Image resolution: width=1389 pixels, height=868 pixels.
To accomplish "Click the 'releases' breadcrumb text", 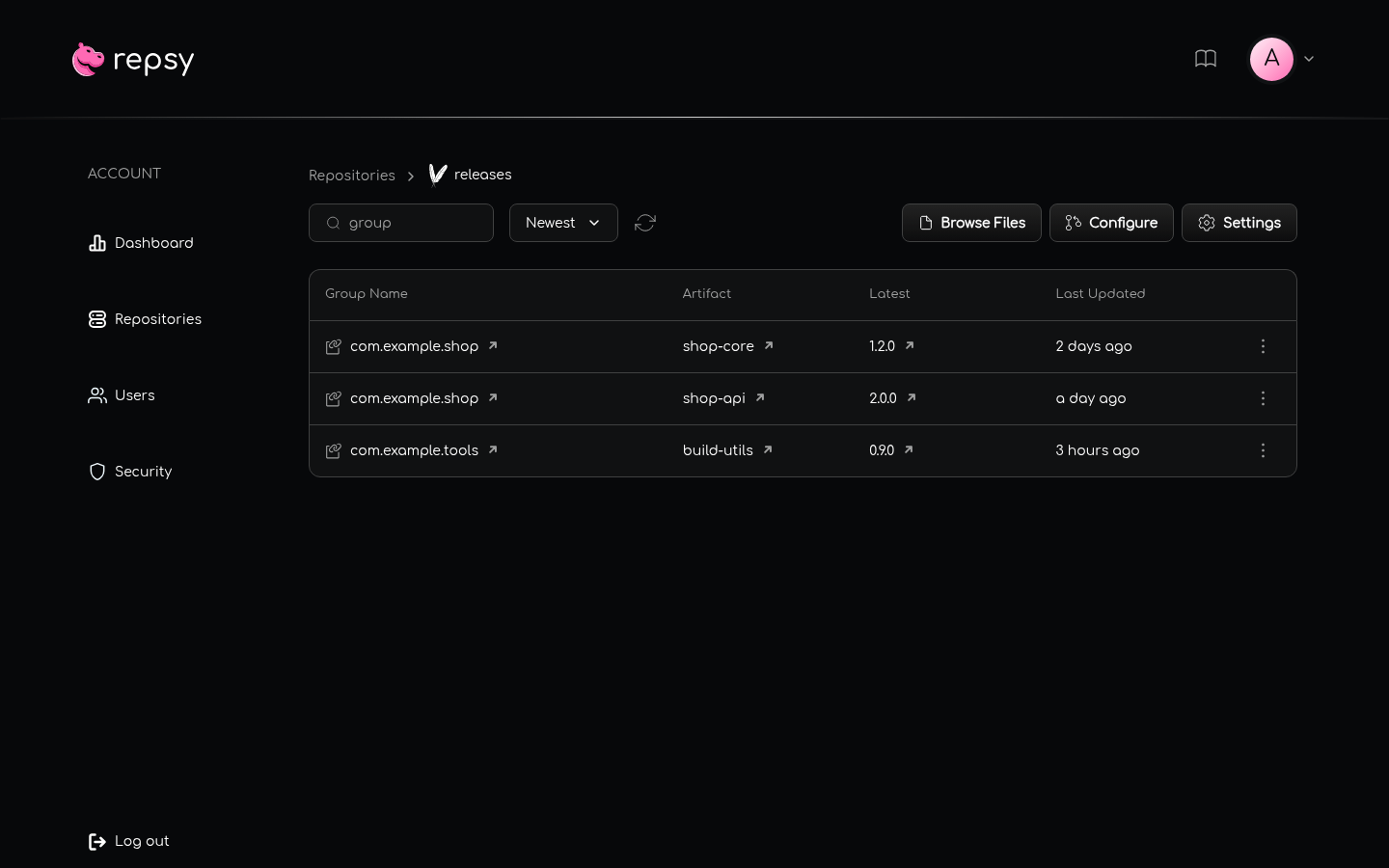I will pos(483,175).
